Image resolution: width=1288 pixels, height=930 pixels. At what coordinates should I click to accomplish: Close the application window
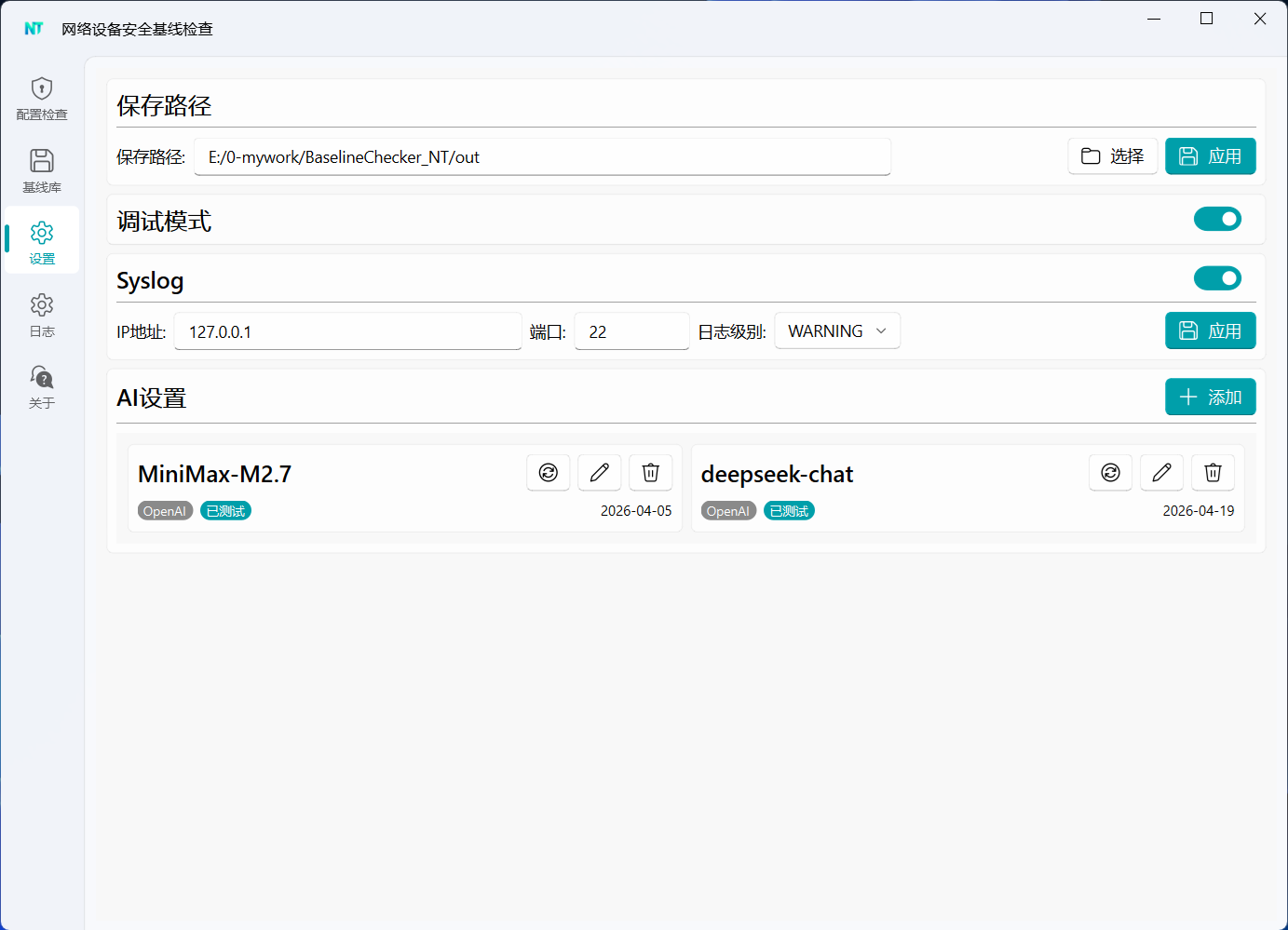pos(1260,19)
